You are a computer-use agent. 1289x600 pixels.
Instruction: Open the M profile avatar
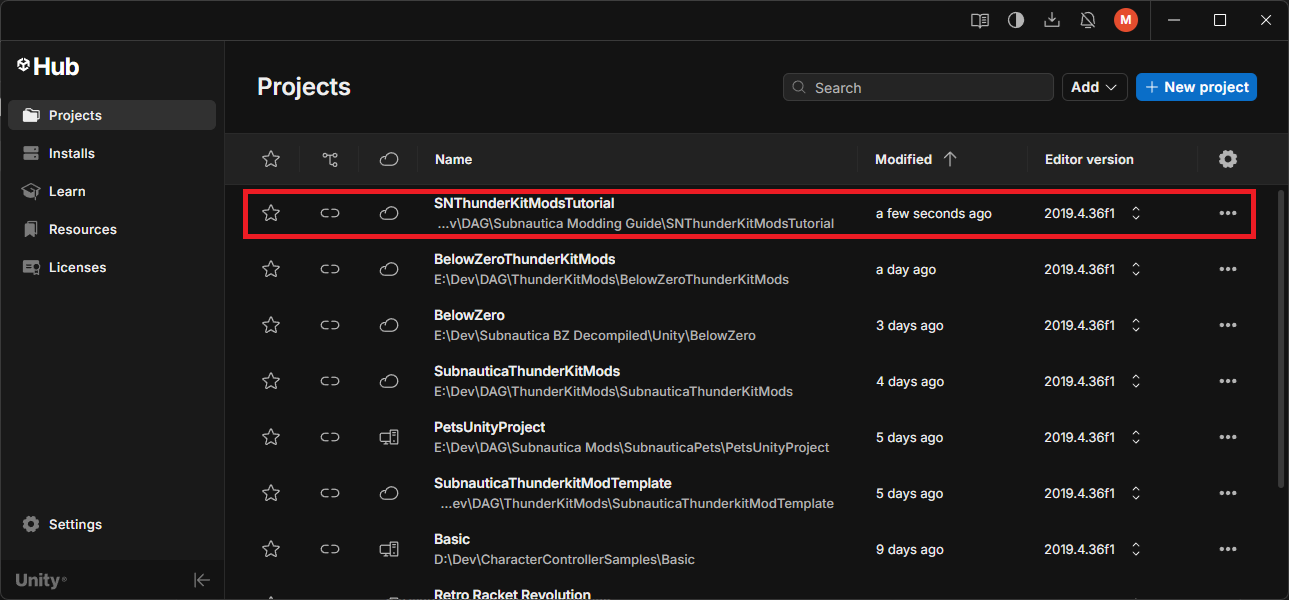pyautogui.click(x=1125, y=19)
